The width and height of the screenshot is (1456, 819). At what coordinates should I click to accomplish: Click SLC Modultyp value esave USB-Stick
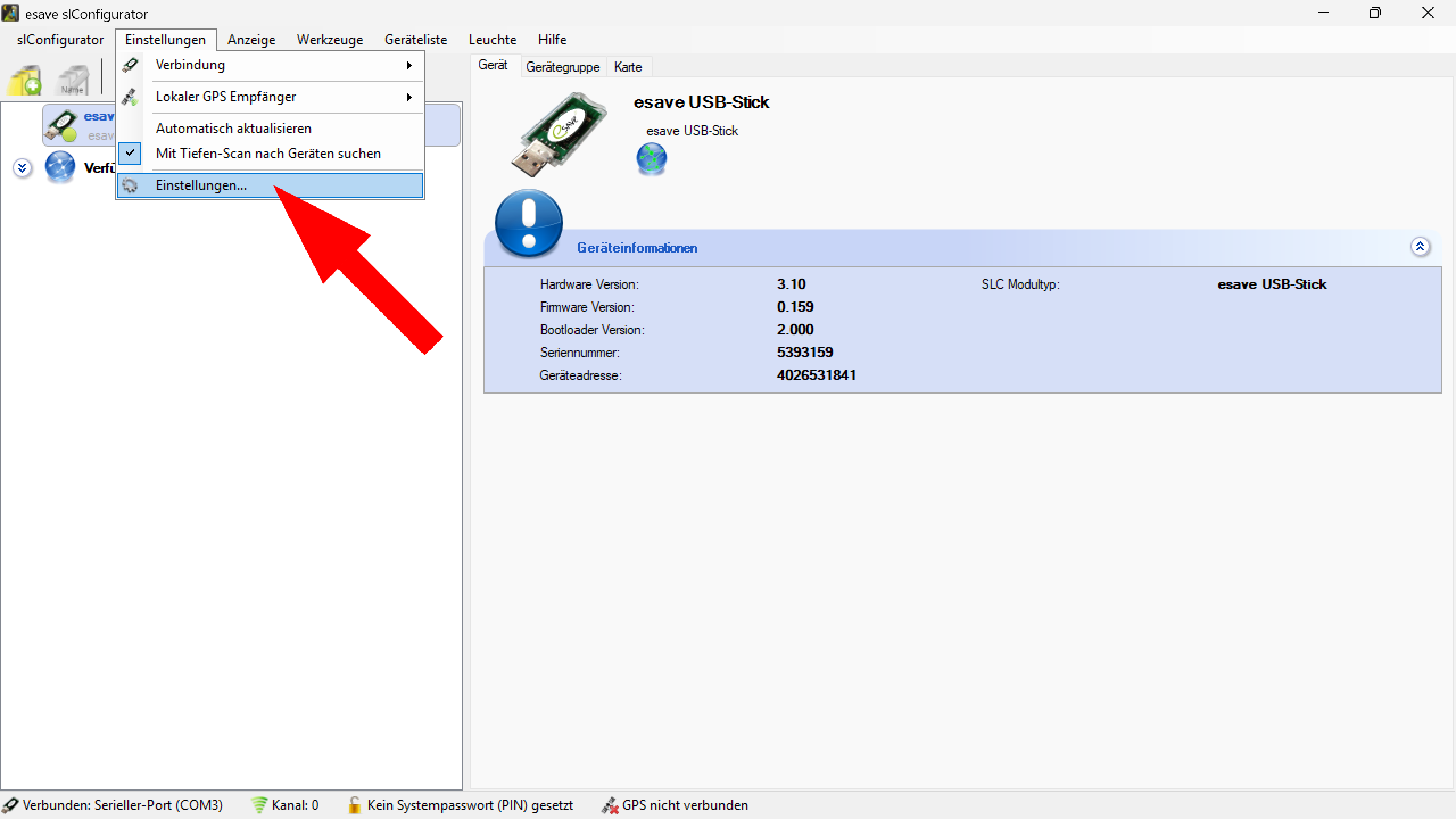point(1272,284)
